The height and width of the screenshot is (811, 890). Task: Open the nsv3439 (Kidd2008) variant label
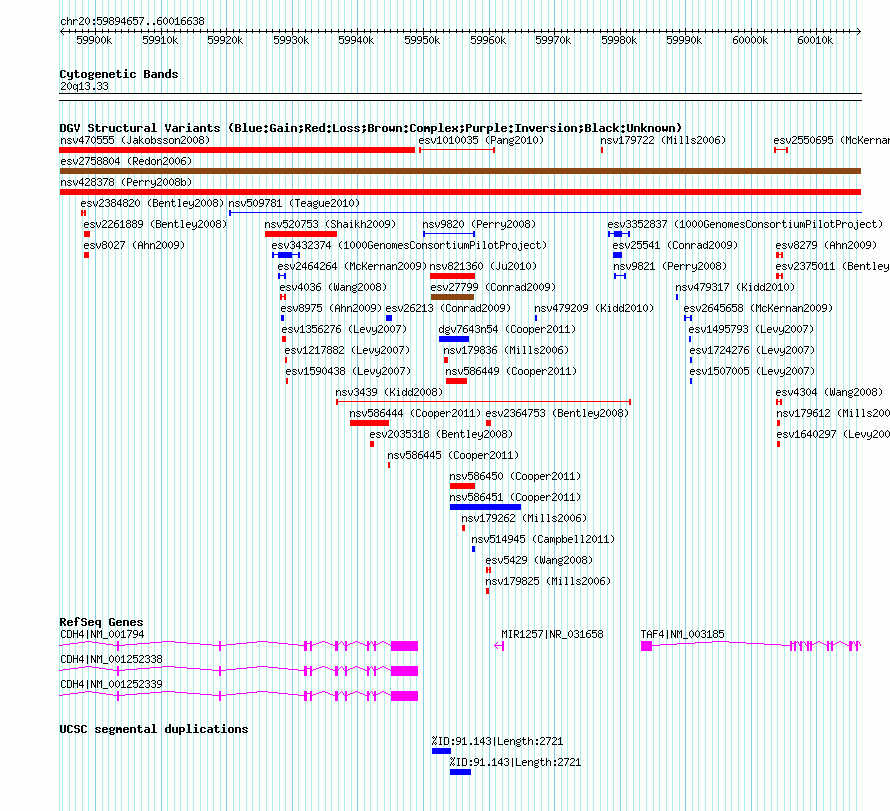389,392
